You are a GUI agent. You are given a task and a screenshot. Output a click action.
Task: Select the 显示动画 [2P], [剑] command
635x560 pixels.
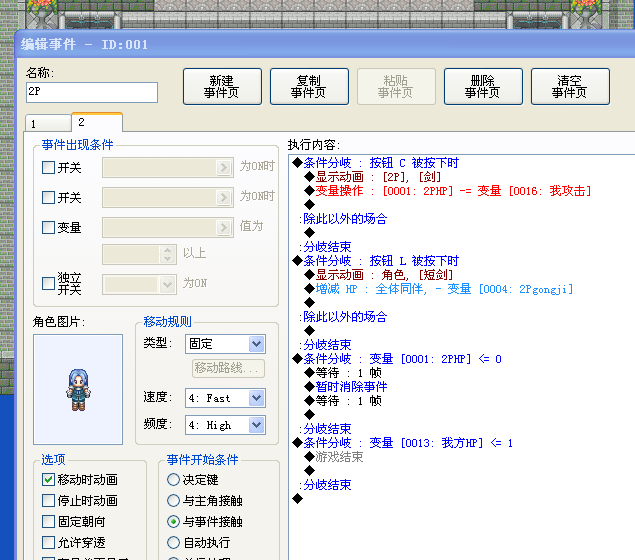coord(378,177)
